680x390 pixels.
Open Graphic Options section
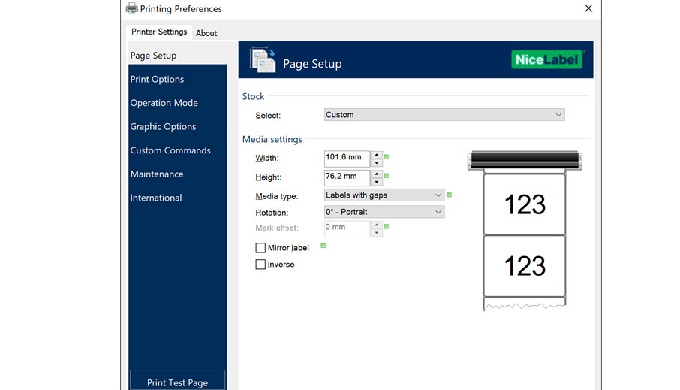click(x=177, y=127)
